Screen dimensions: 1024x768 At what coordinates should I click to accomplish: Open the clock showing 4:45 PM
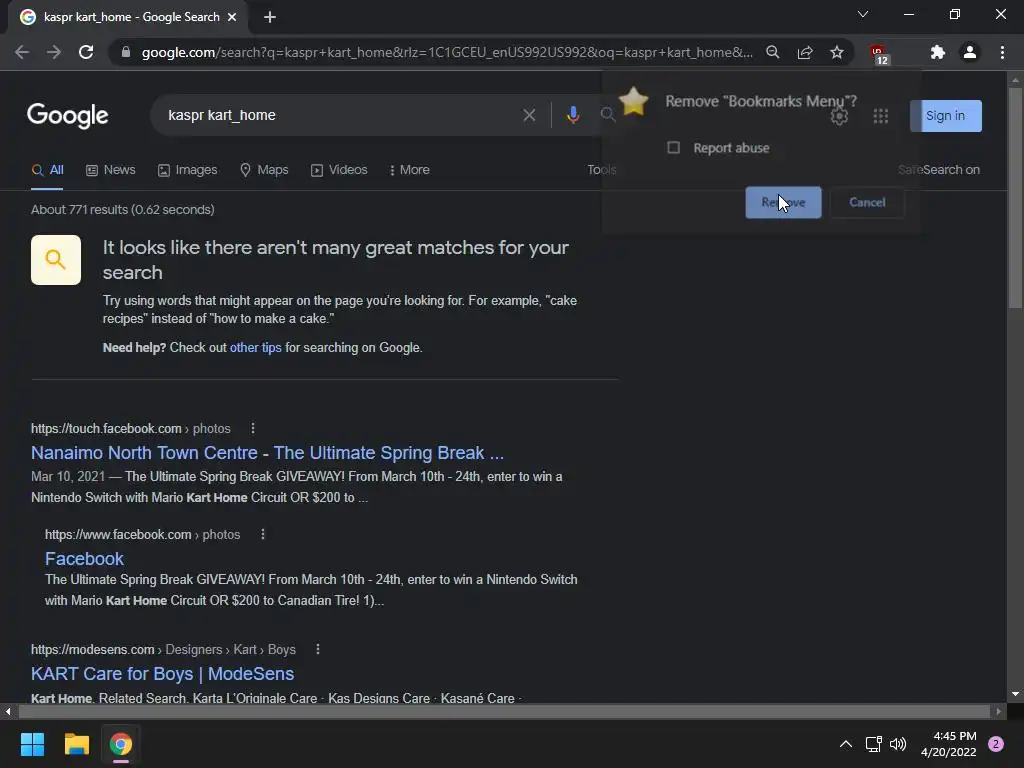click(x=949, y=744)
